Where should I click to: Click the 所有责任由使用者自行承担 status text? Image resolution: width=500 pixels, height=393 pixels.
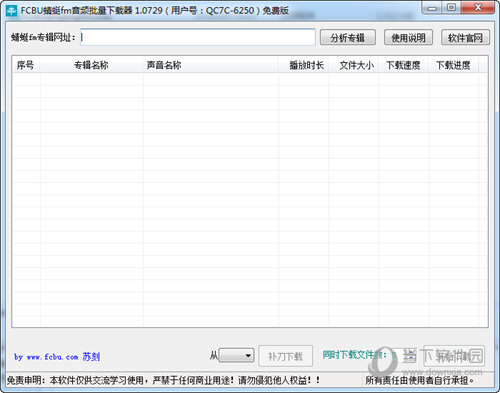[x=420, y=380]
